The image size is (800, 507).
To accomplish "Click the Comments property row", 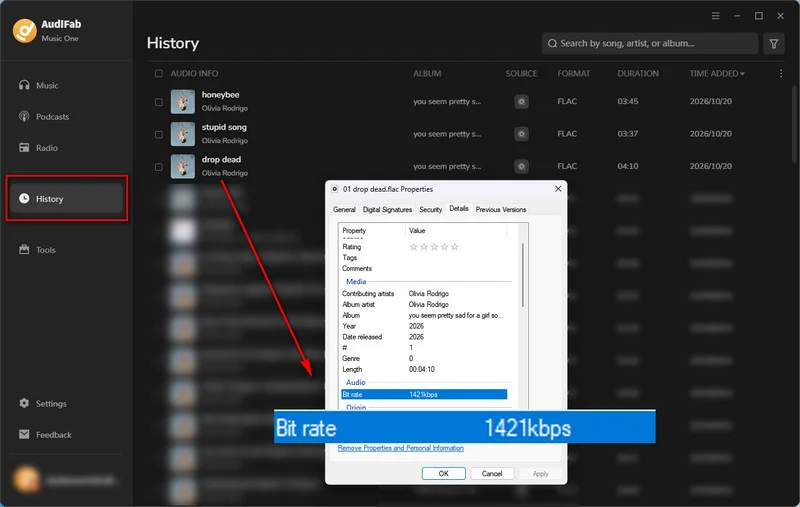I will (424, 268).
